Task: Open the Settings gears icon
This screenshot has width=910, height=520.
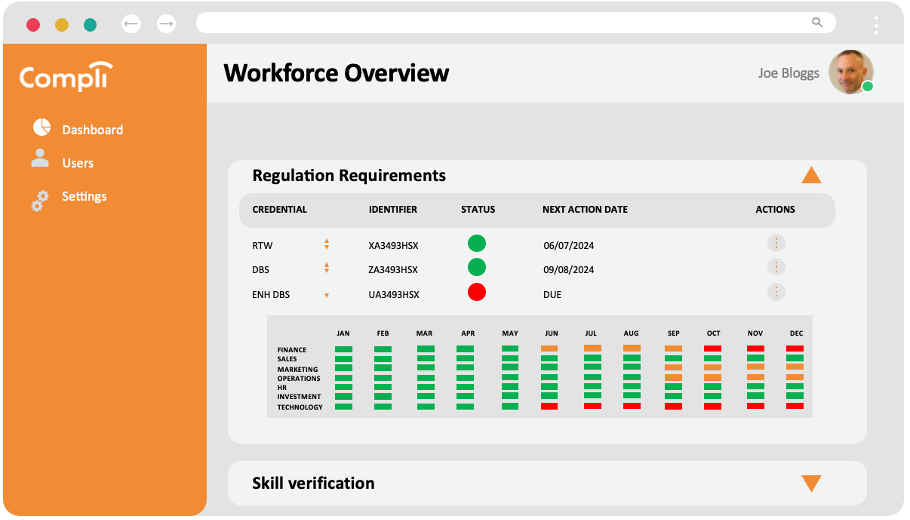Action: coord(40,201)
